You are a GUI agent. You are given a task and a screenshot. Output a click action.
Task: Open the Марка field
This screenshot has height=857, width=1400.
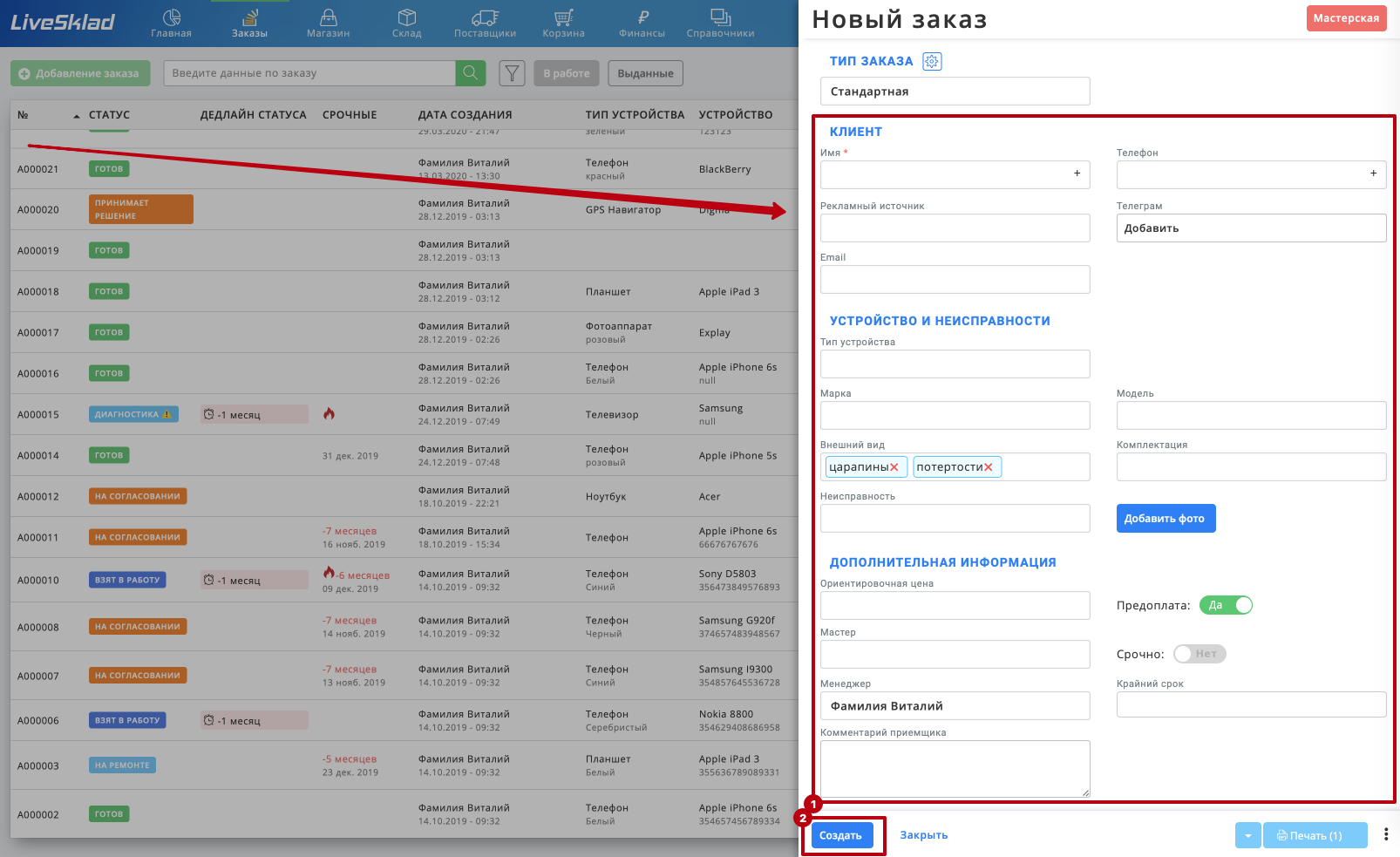click(x=955, y=416)
